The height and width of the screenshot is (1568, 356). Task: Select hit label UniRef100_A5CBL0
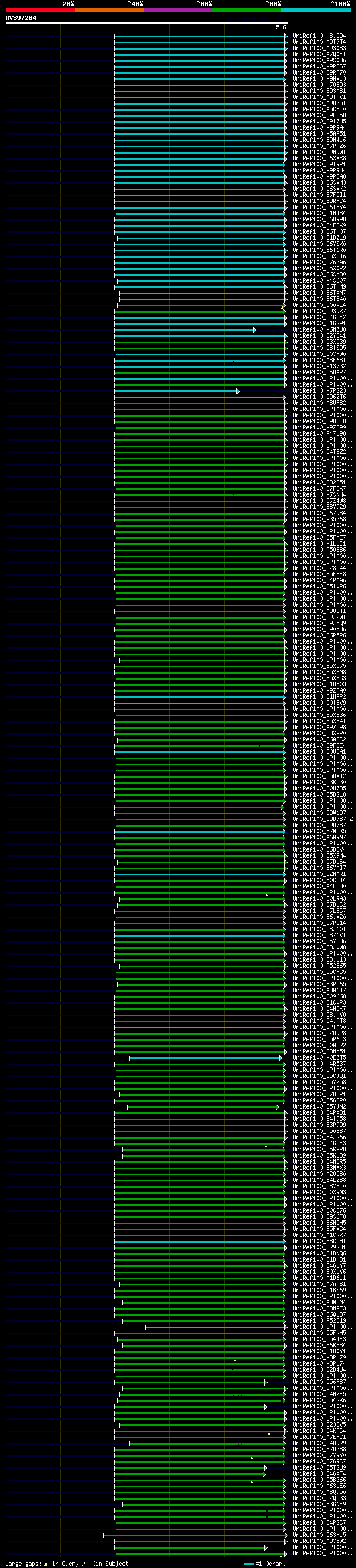[x=319, y=110]
